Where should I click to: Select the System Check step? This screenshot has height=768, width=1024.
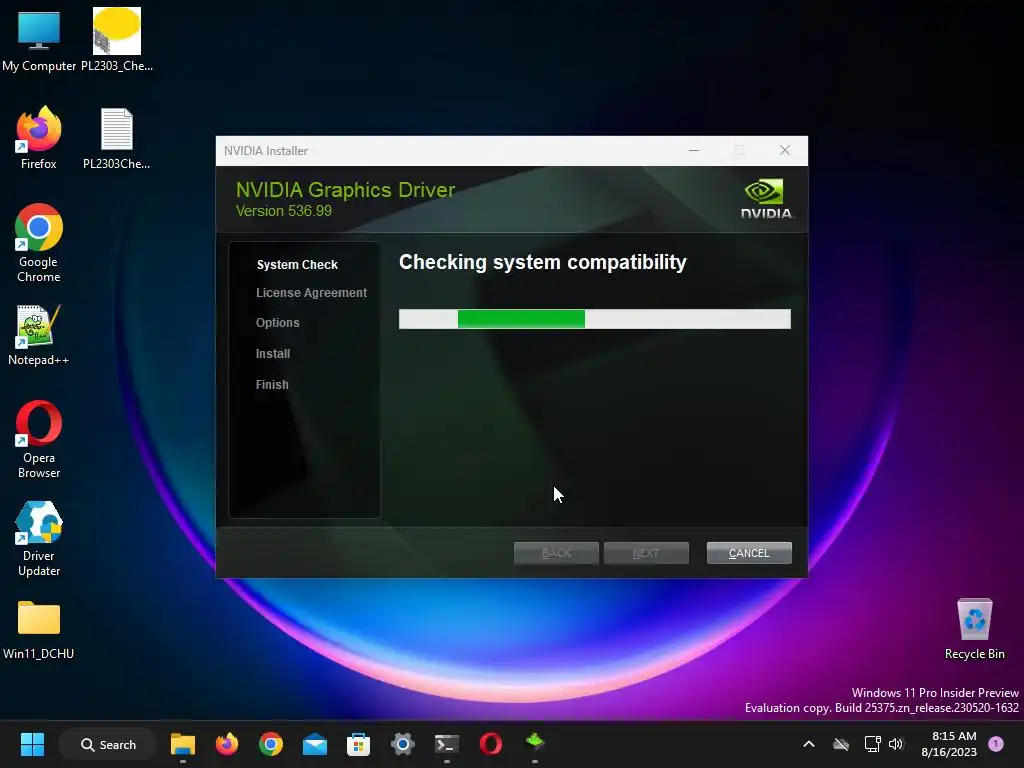(297, 264)
